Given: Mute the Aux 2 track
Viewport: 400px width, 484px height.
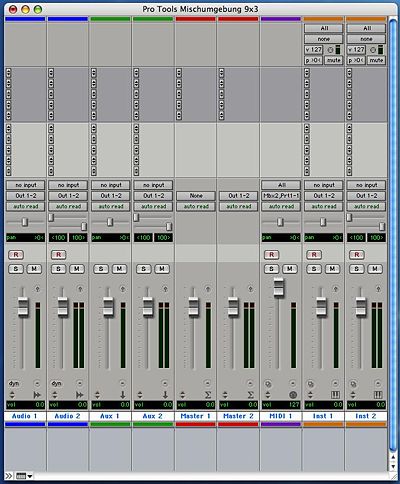Looking at the screenshot, I should pyautogui.click(x=162, y=269).
